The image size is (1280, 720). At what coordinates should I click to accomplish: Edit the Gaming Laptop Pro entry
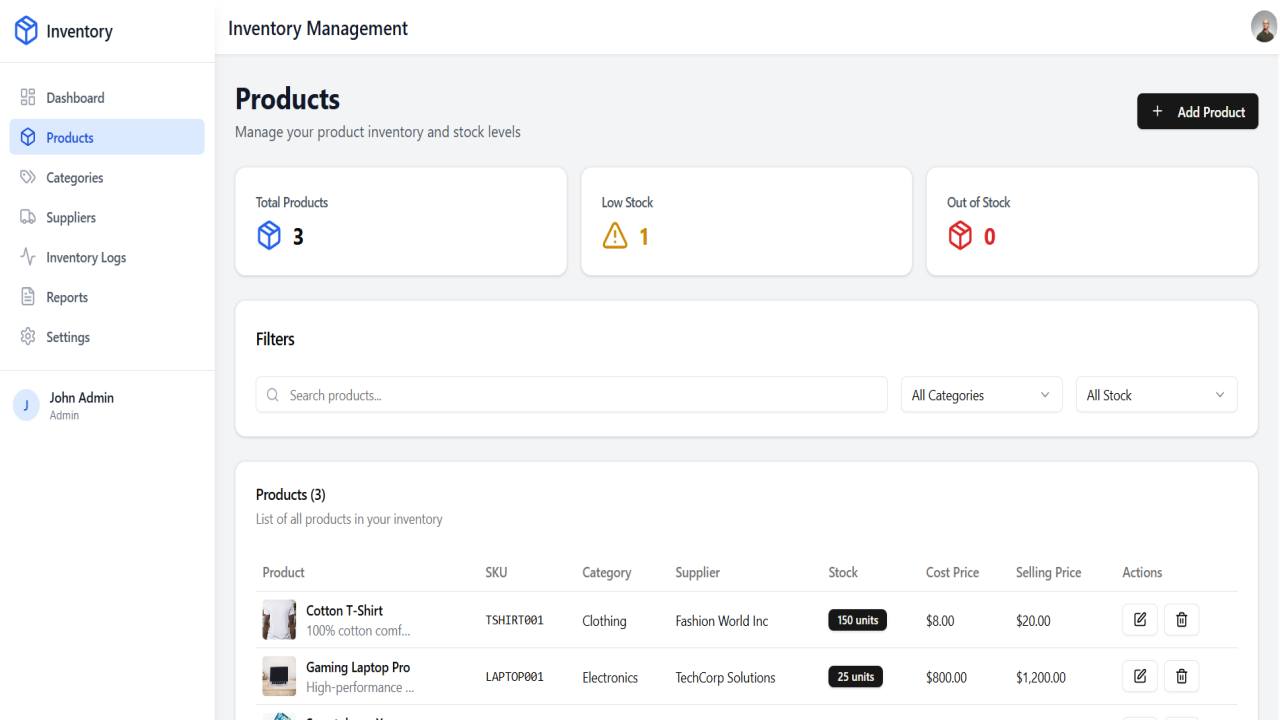tap(1140, 677)
